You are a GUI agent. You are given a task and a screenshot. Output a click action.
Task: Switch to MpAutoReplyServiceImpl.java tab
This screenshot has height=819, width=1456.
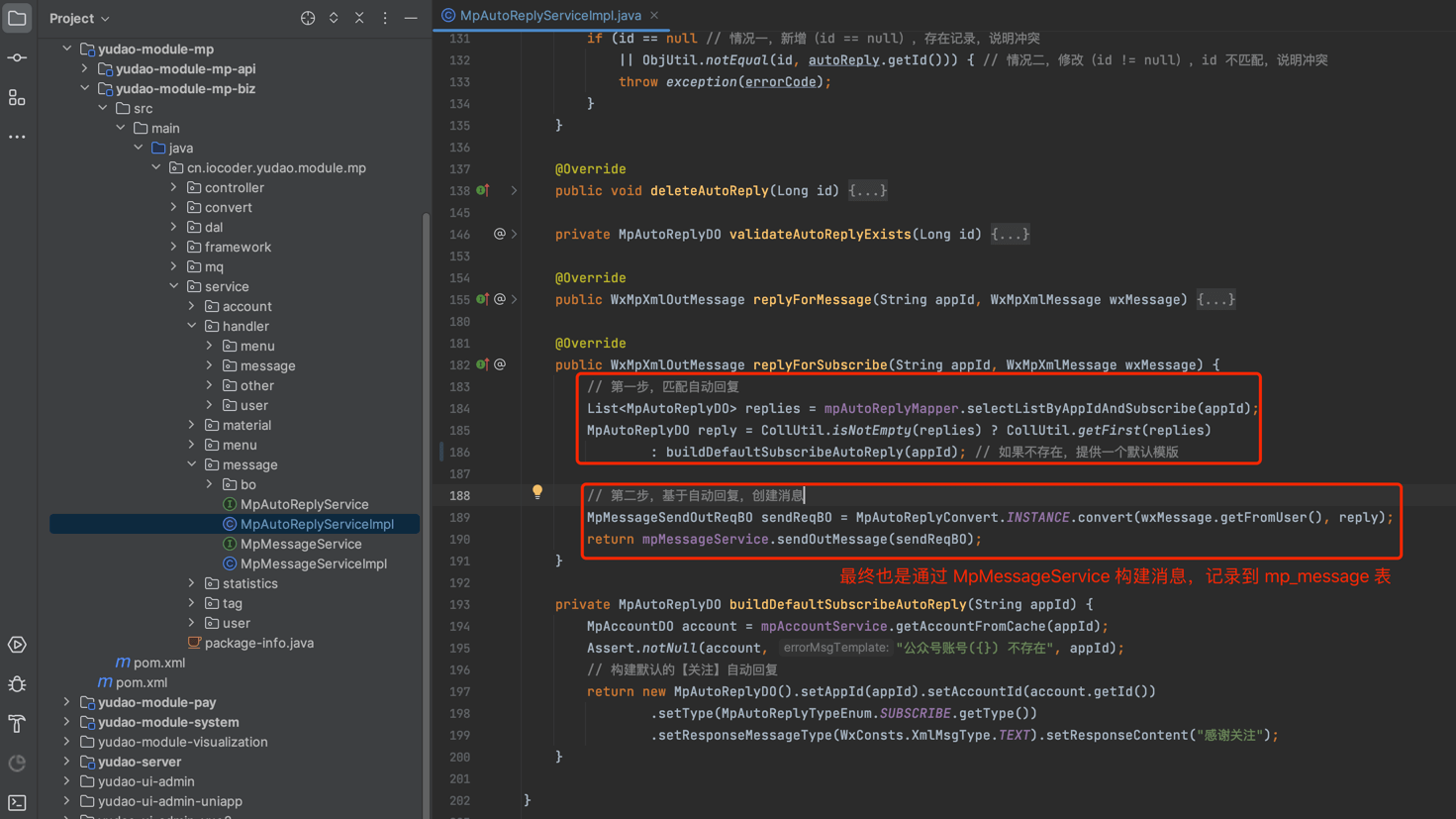[549, 15]
